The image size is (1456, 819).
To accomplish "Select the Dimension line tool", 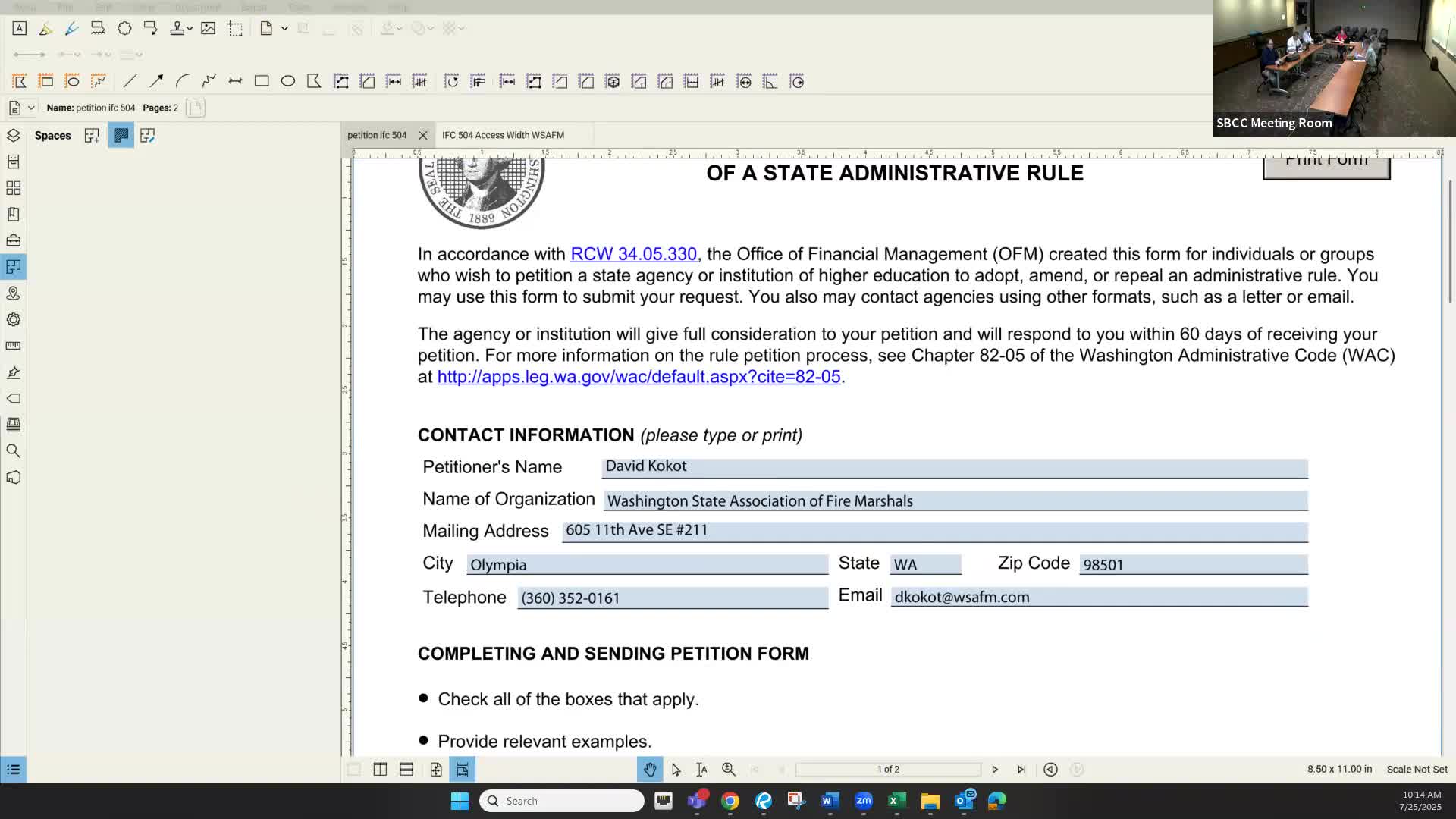I will (x=235, y=81).
